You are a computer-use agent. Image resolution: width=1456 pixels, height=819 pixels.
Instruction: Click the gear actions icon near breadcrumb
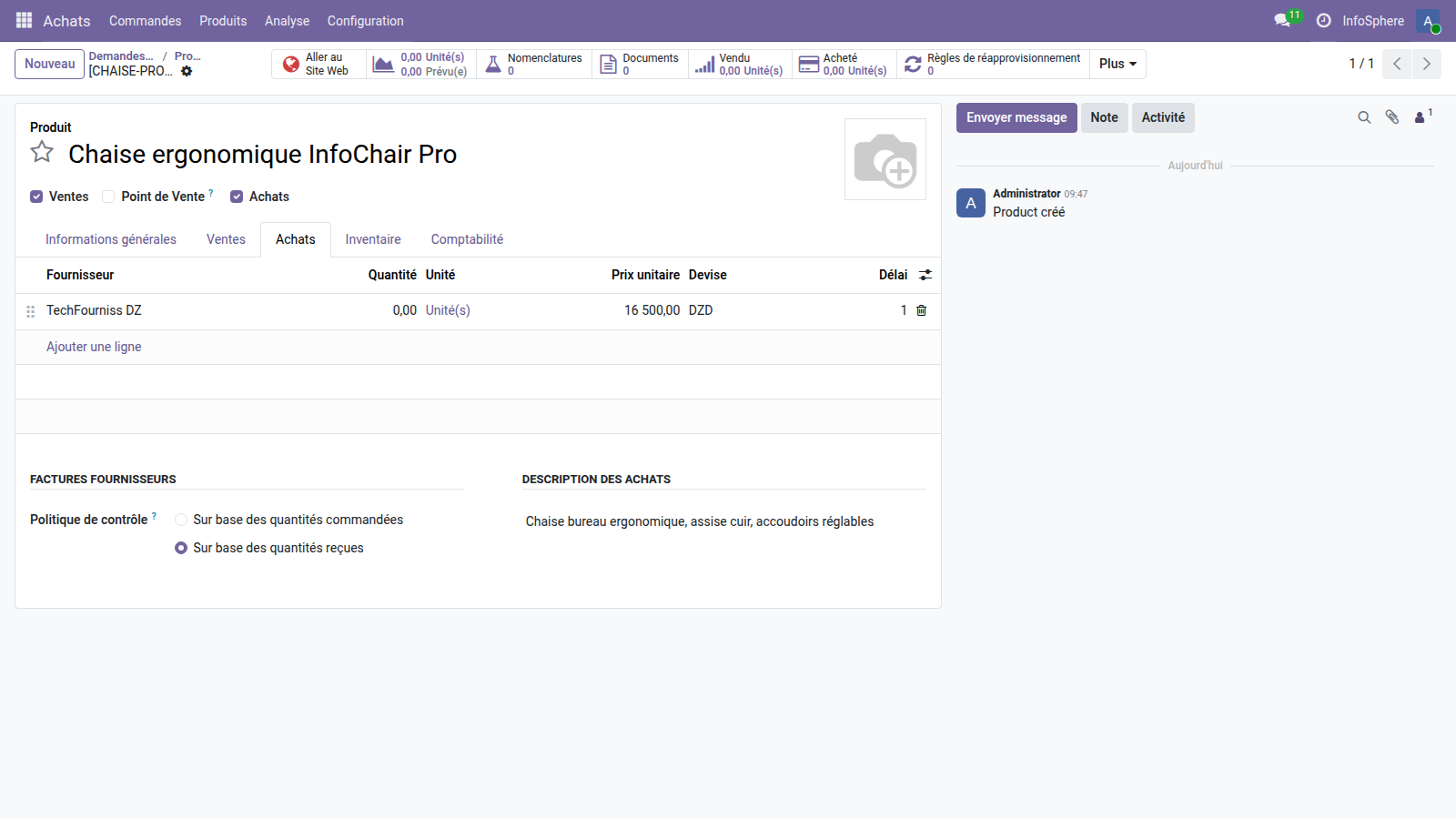(187, 71)
